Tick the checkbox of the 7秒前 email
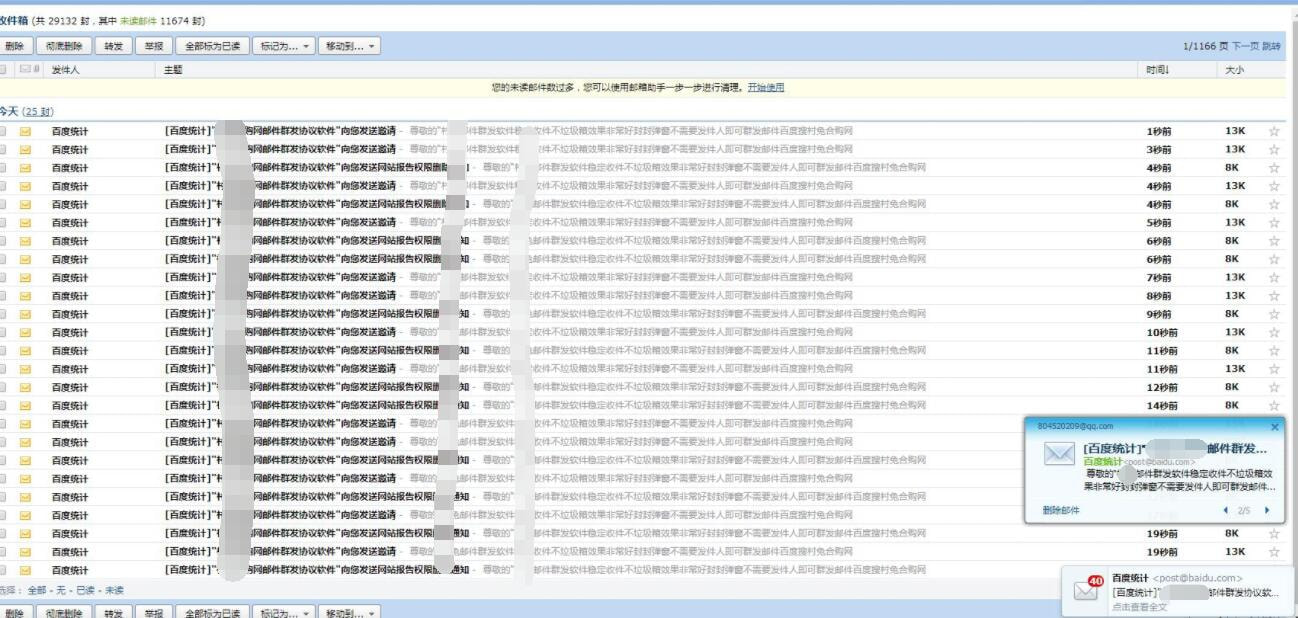Viewport: 1298px width, 618px height. coord(3,277)
